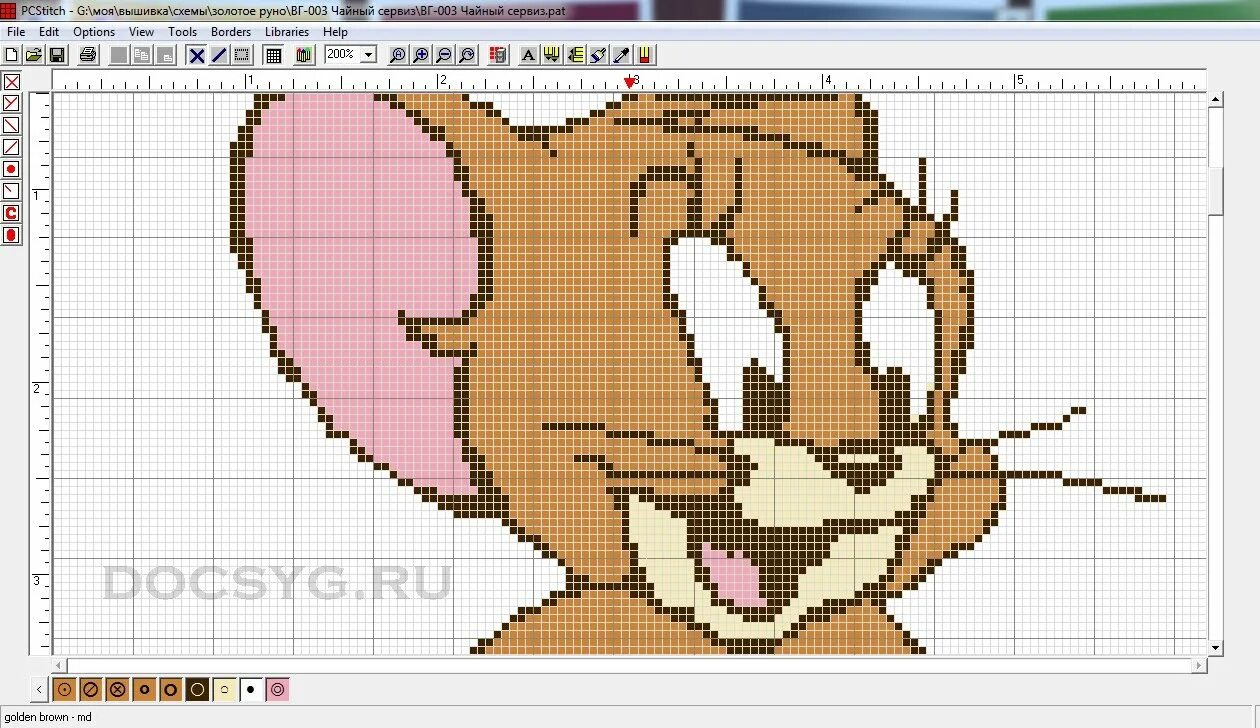The image size is (1260, 728).
Task: Open the Help menu
Action: click(335, 32)
